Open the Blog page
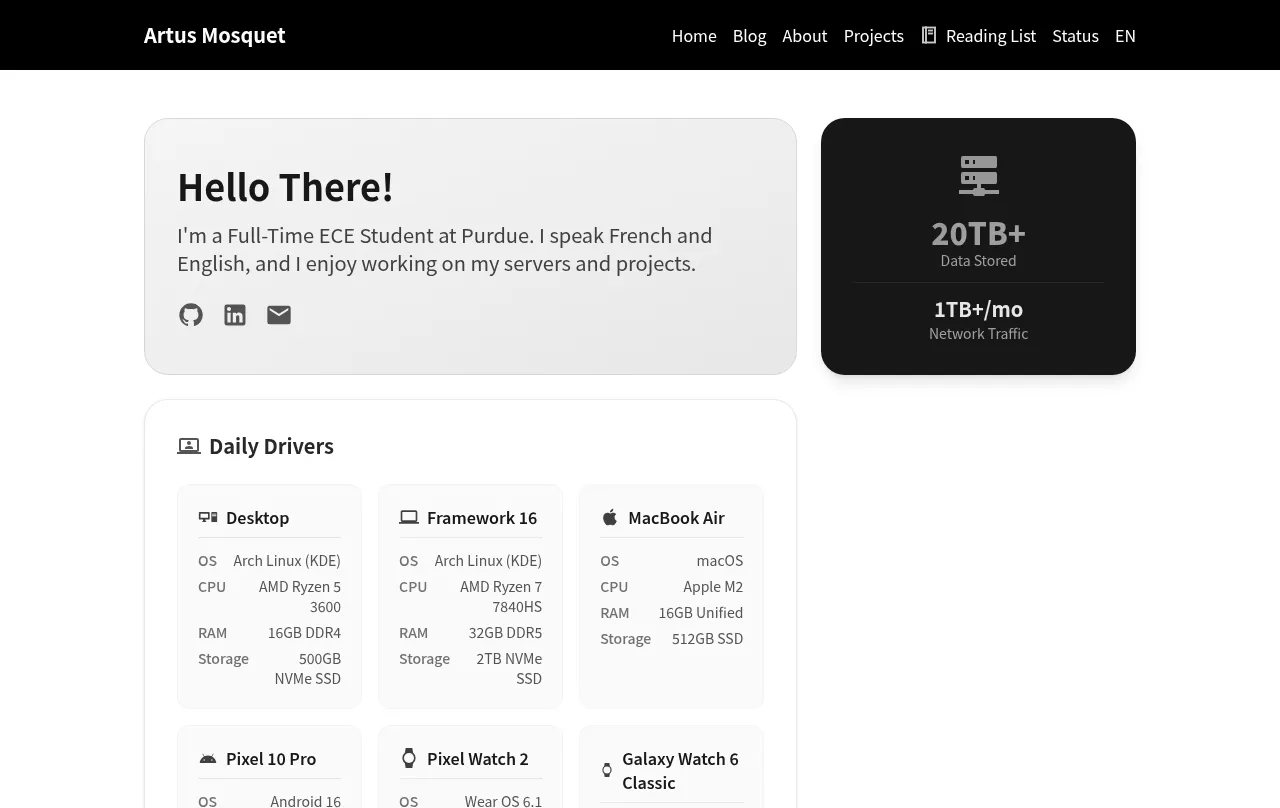 [750, 36]
